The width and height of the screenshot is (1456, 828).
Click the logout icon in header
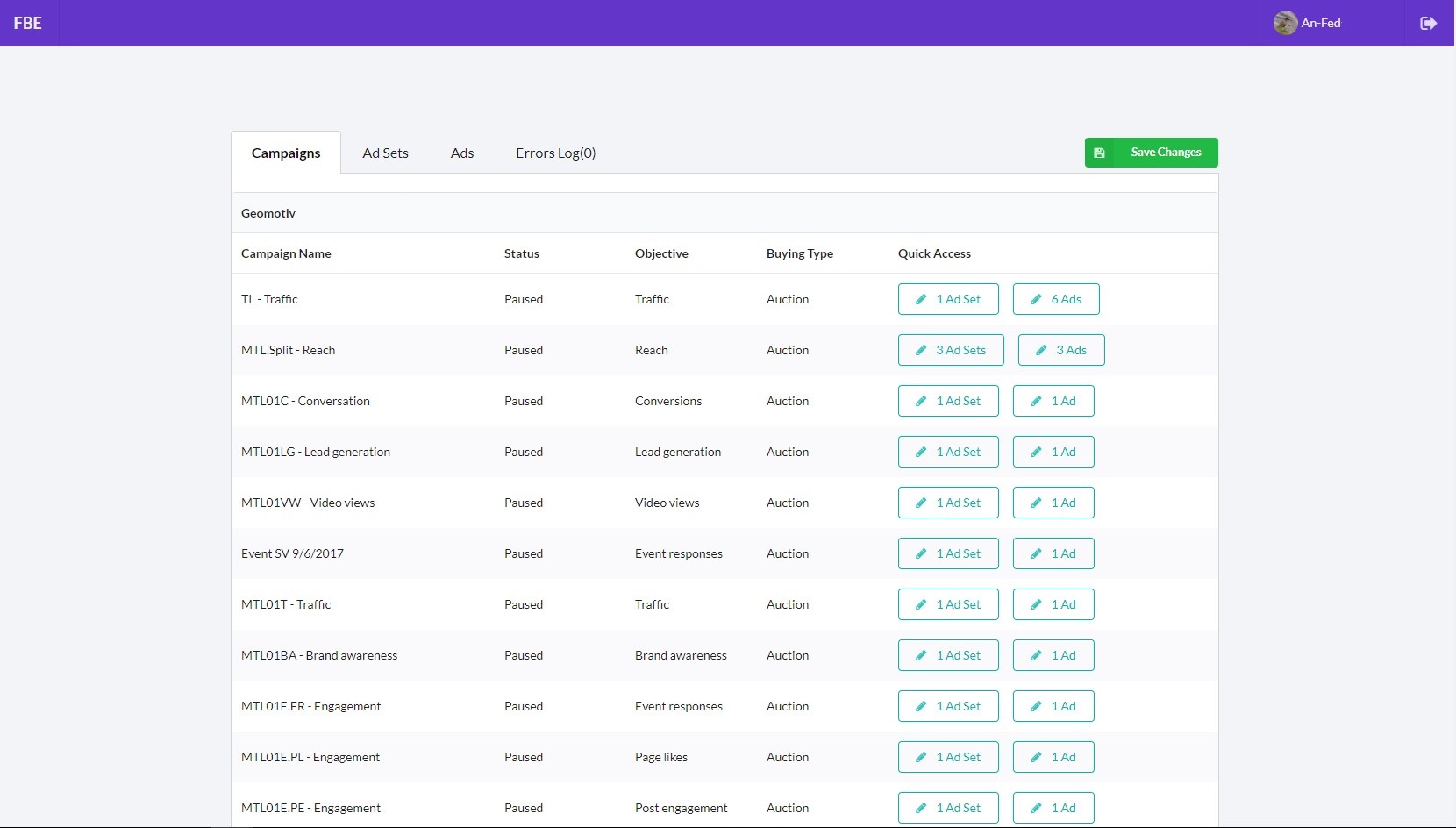tap(1428, 24)
